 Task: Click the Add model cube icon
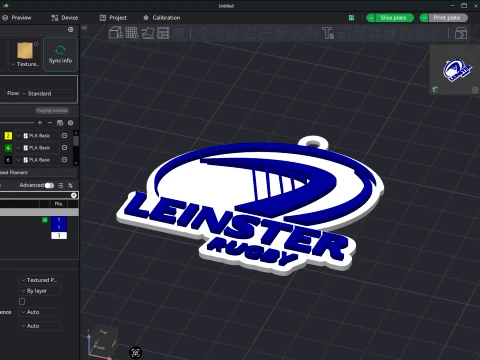pos(116,33)
